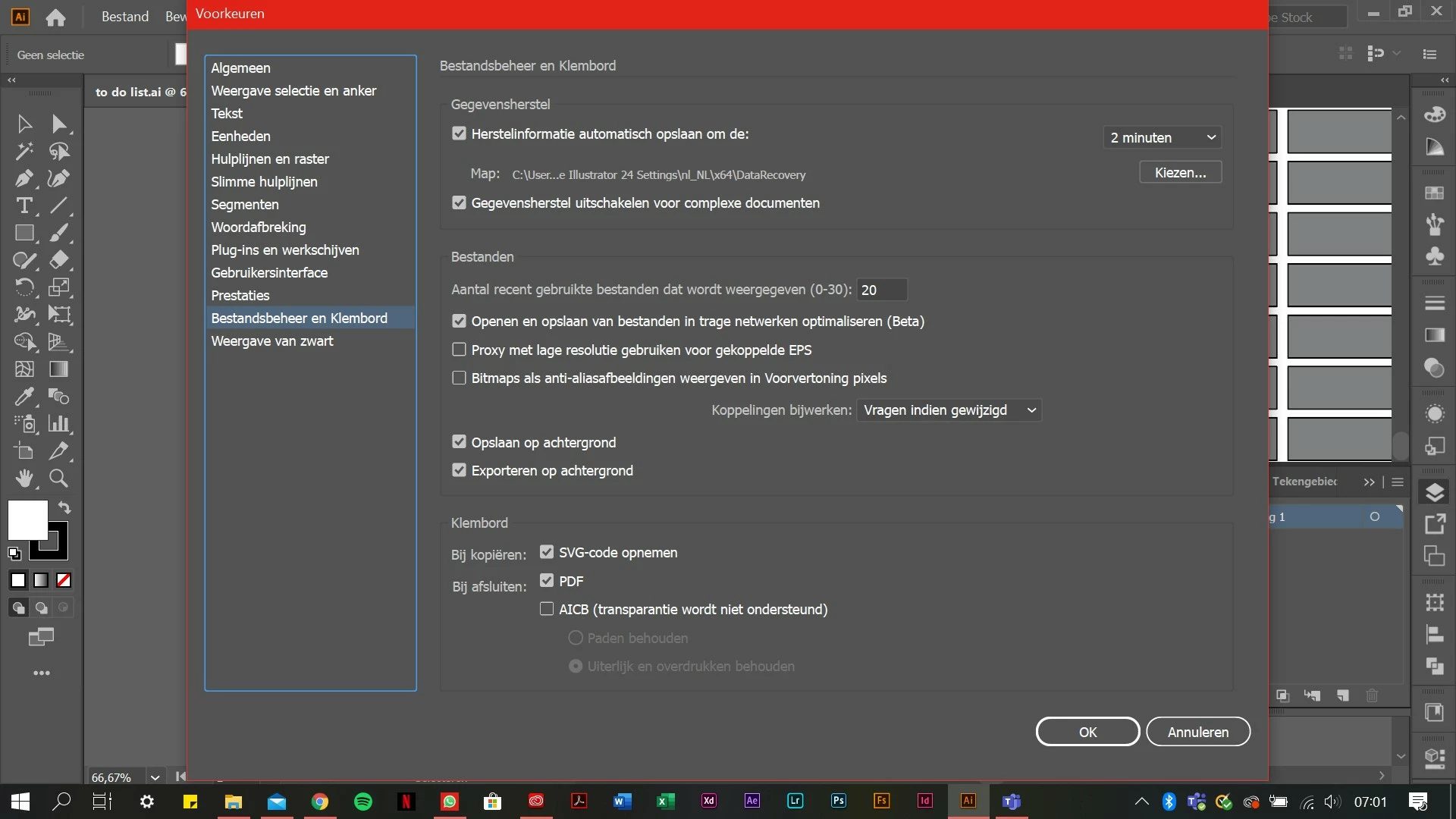The height and width of the screenshot is (819, 1456).
Task: Uncheck SVG-code opnemen
Action: tap(547, 552)
